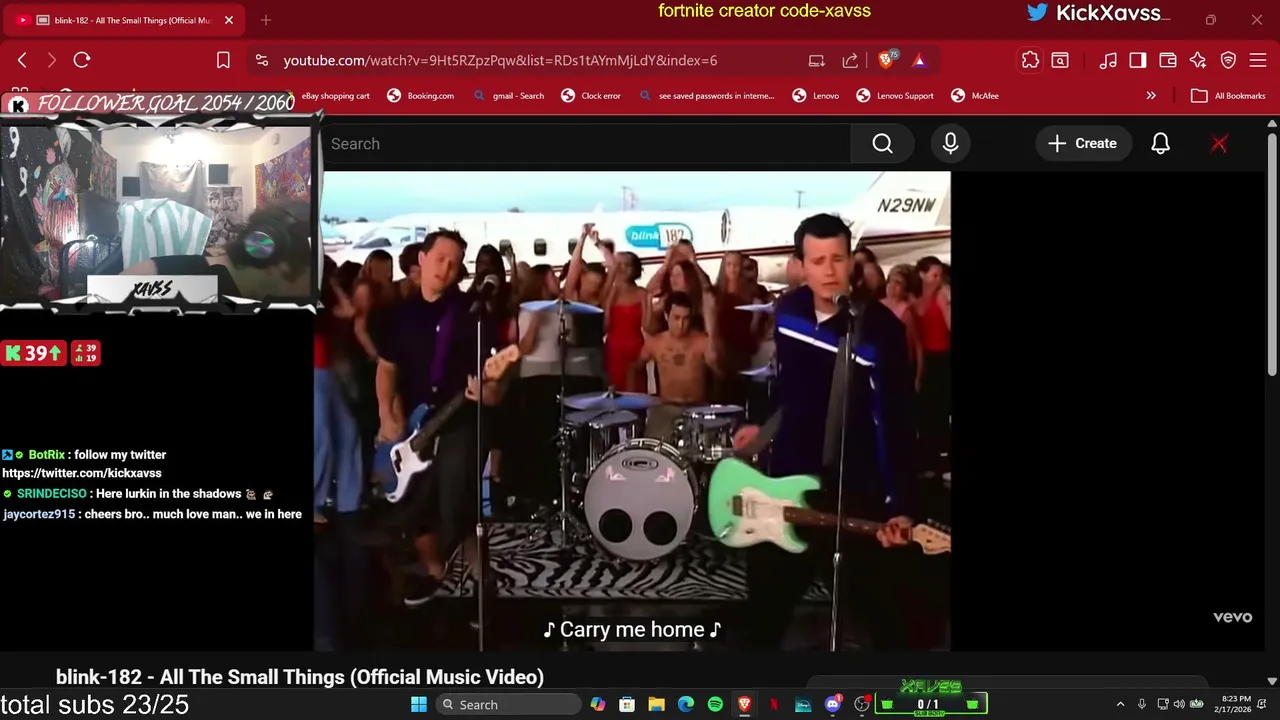Open the Windows Start button
The height and width of the screenshot is (720, 1280).
pyautogui.click(x=419, y=704)
